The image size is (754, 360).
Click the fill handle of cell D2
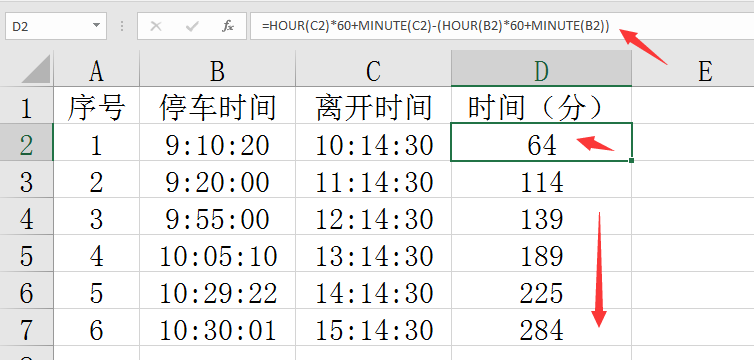(x=631, y=160)
